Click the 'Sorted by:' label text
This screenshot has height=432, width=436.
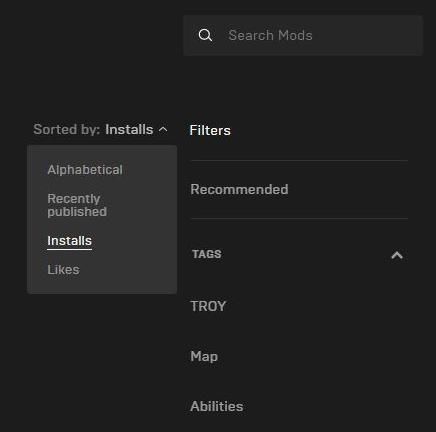67,129
